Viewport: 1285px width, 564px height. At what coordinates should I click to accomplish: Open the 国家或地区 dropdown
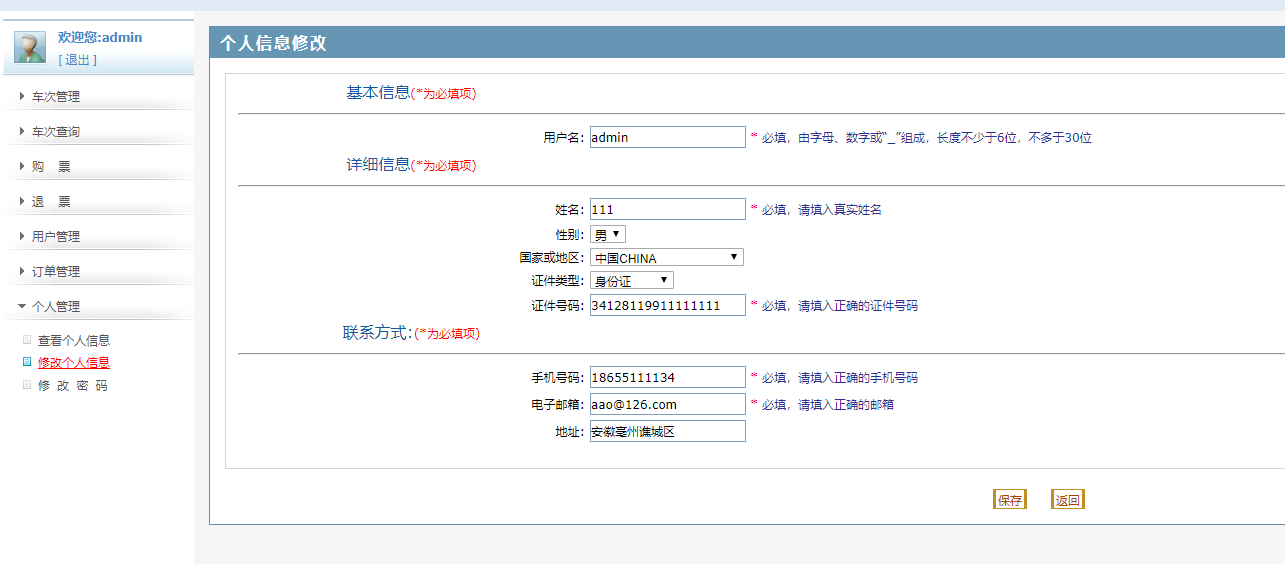tap(667, 257)
